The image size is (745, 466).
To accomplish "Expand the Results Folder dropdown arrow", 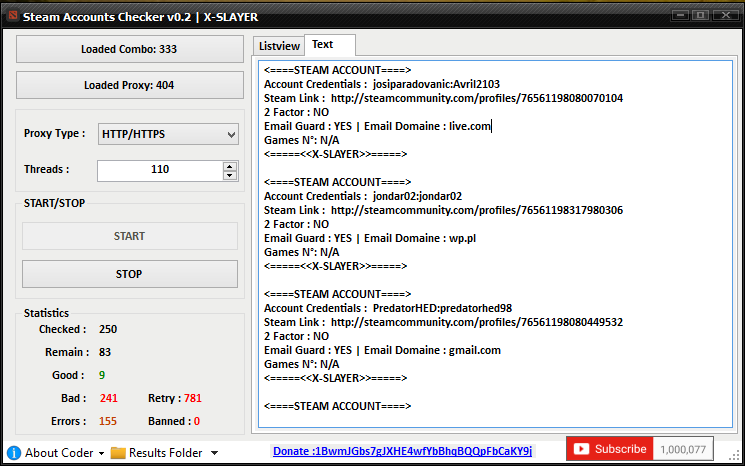I will 214,453.
